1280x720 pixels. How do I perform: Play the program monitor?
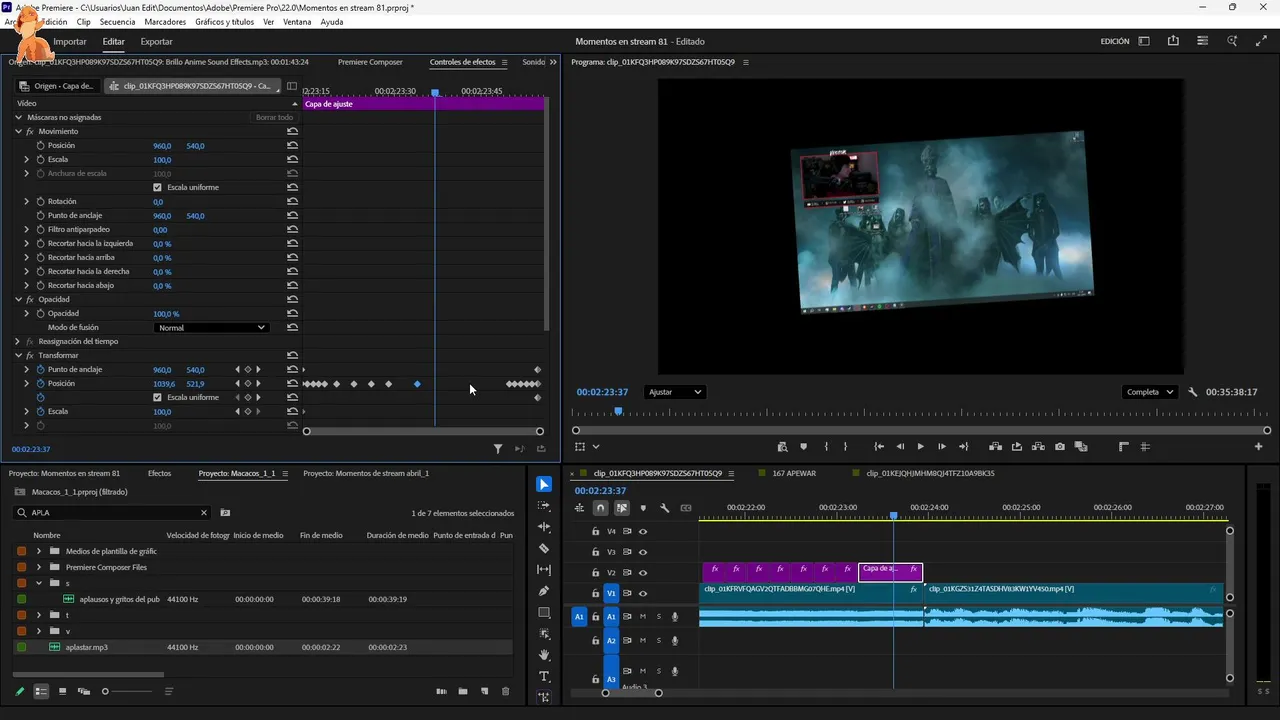pos(920,447)
